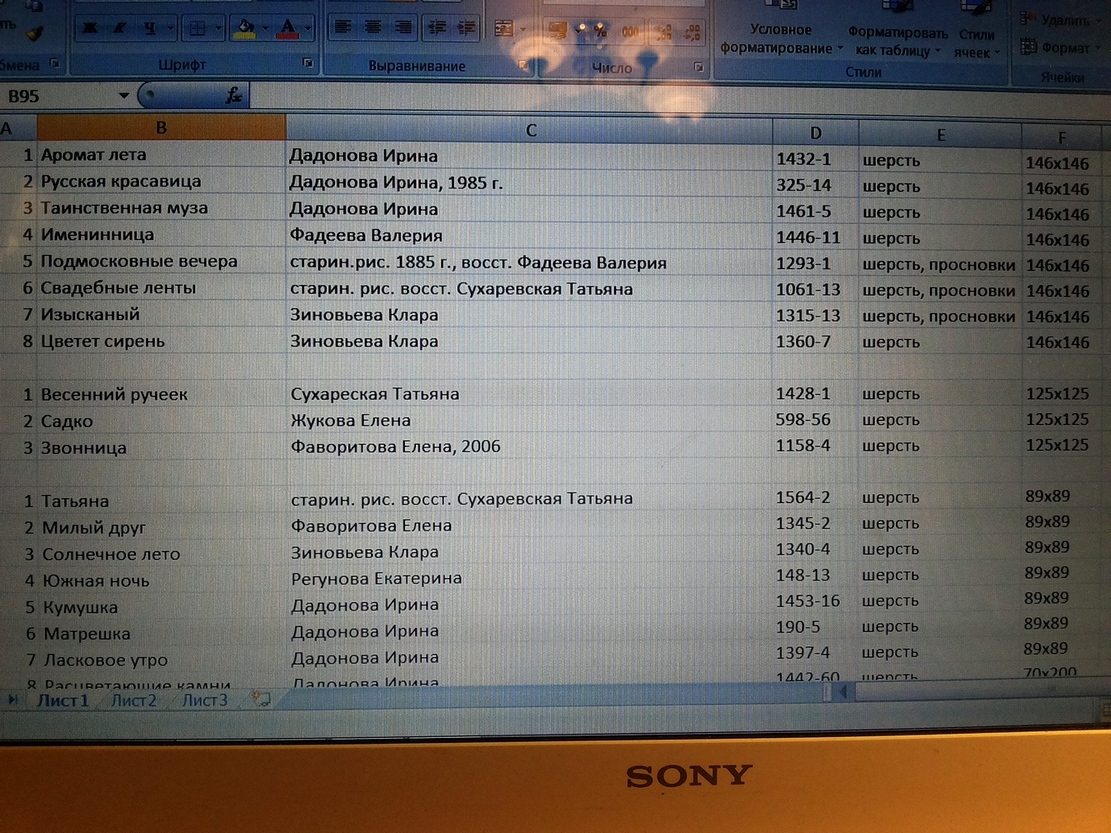1111x833 pixels.
Task: Expand Форматировать как таблицу menu
Action: coord(897,41)
